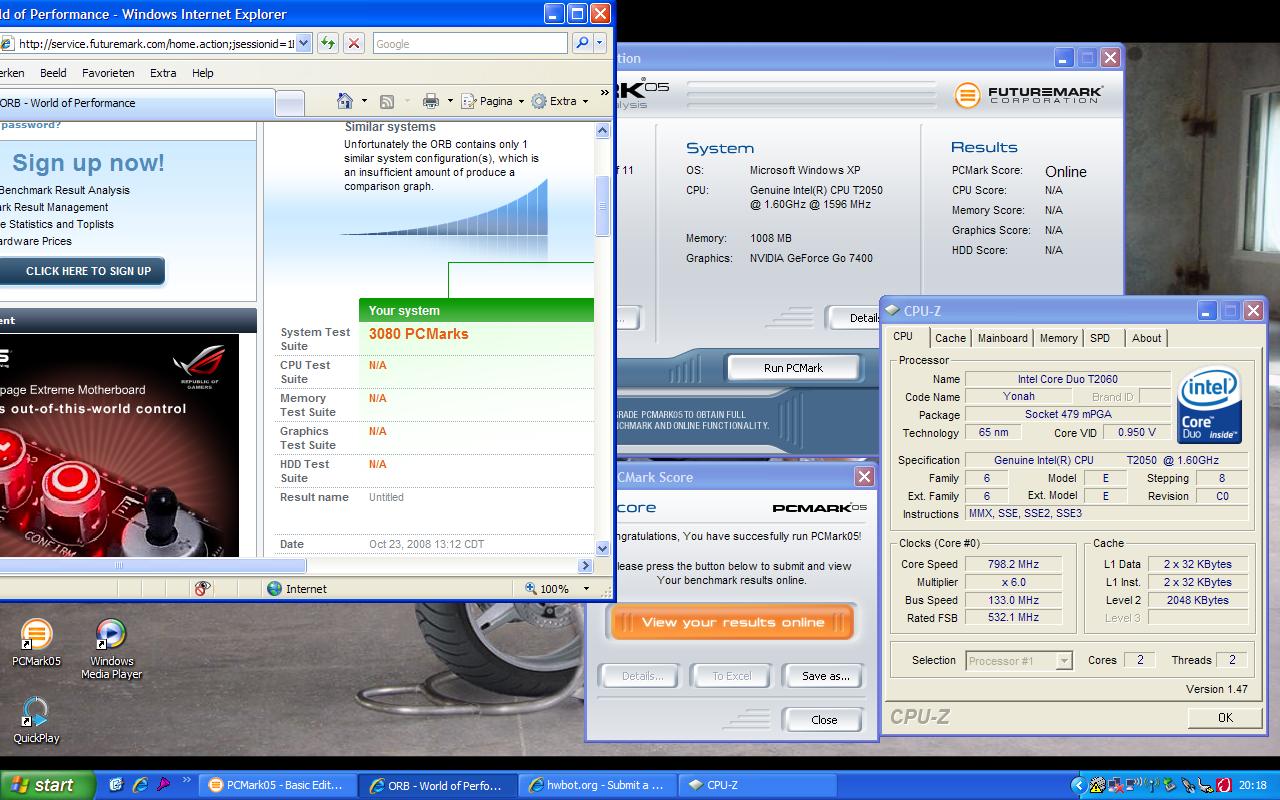The height and width of the screenshot is (800, 1280).
Task: Click the Intel Core Duo inside logo
Action: pyautogui.click(x=1210, y=405)
